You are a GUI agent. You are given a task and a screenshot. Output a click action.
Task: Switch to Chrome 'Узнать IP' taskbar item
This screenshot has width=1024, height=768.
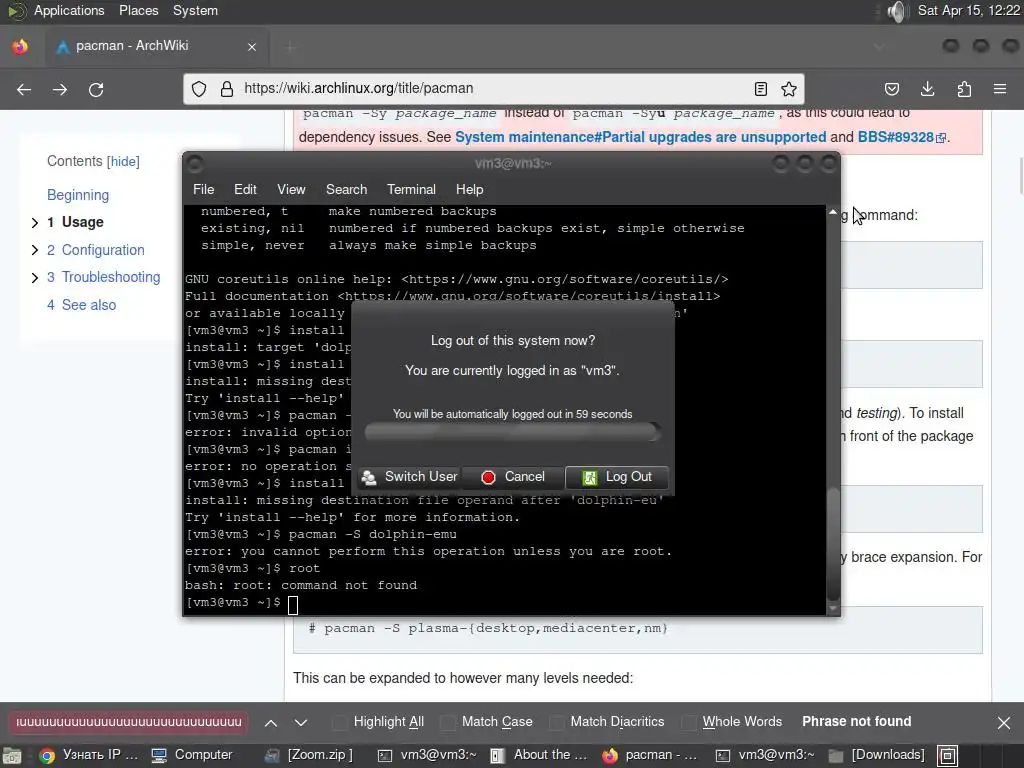(88, 755)
